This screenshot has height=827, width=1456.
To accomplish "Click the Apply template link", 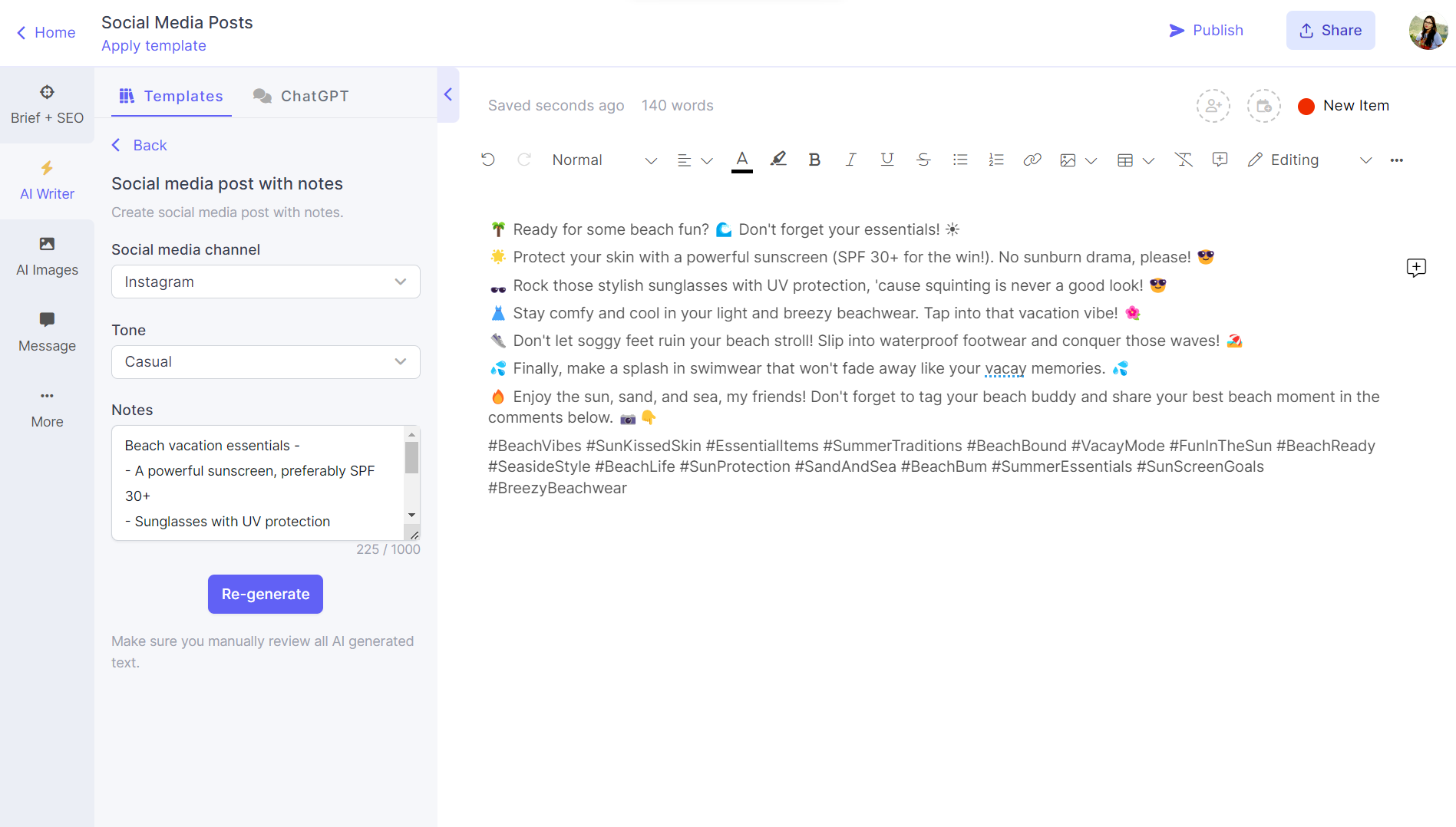I will (154, 45).
